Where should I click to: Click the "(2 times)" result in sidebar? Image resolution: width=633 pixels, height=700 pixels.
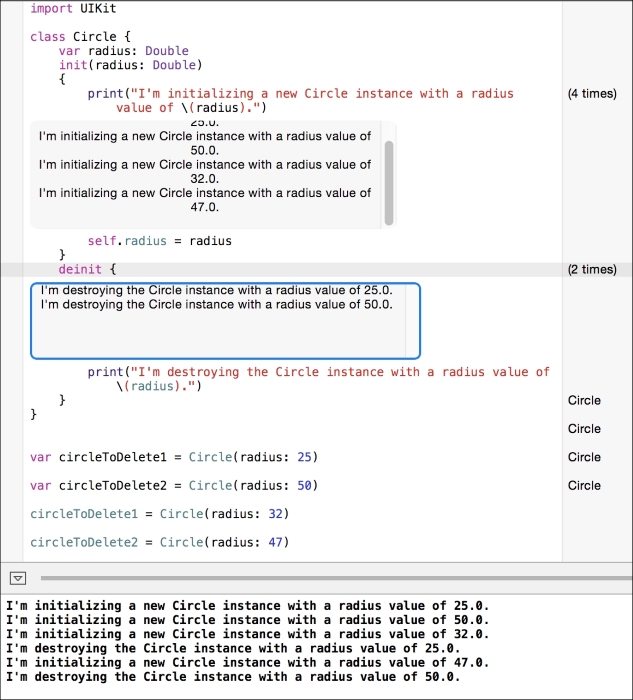click(x=592, y=270)
